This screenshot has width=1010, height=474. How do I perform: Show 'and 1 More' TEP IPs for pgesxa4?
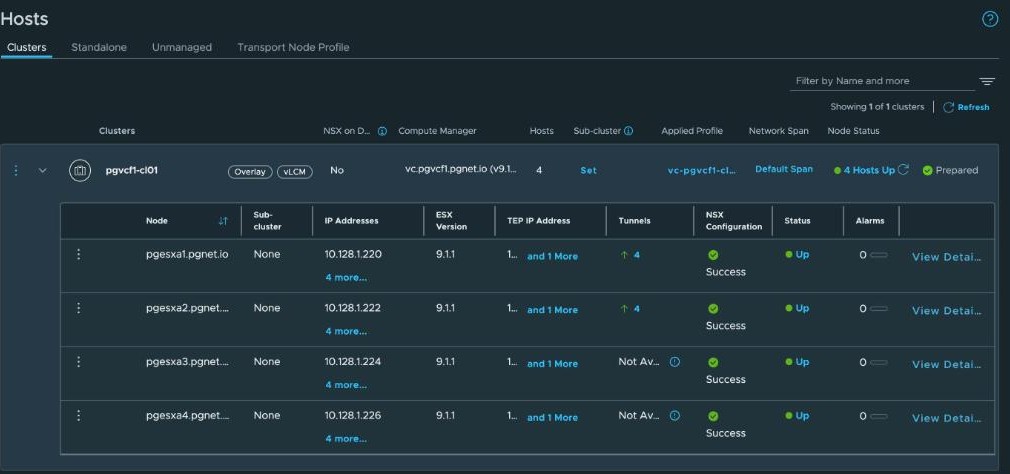click(x=552, y=417)
